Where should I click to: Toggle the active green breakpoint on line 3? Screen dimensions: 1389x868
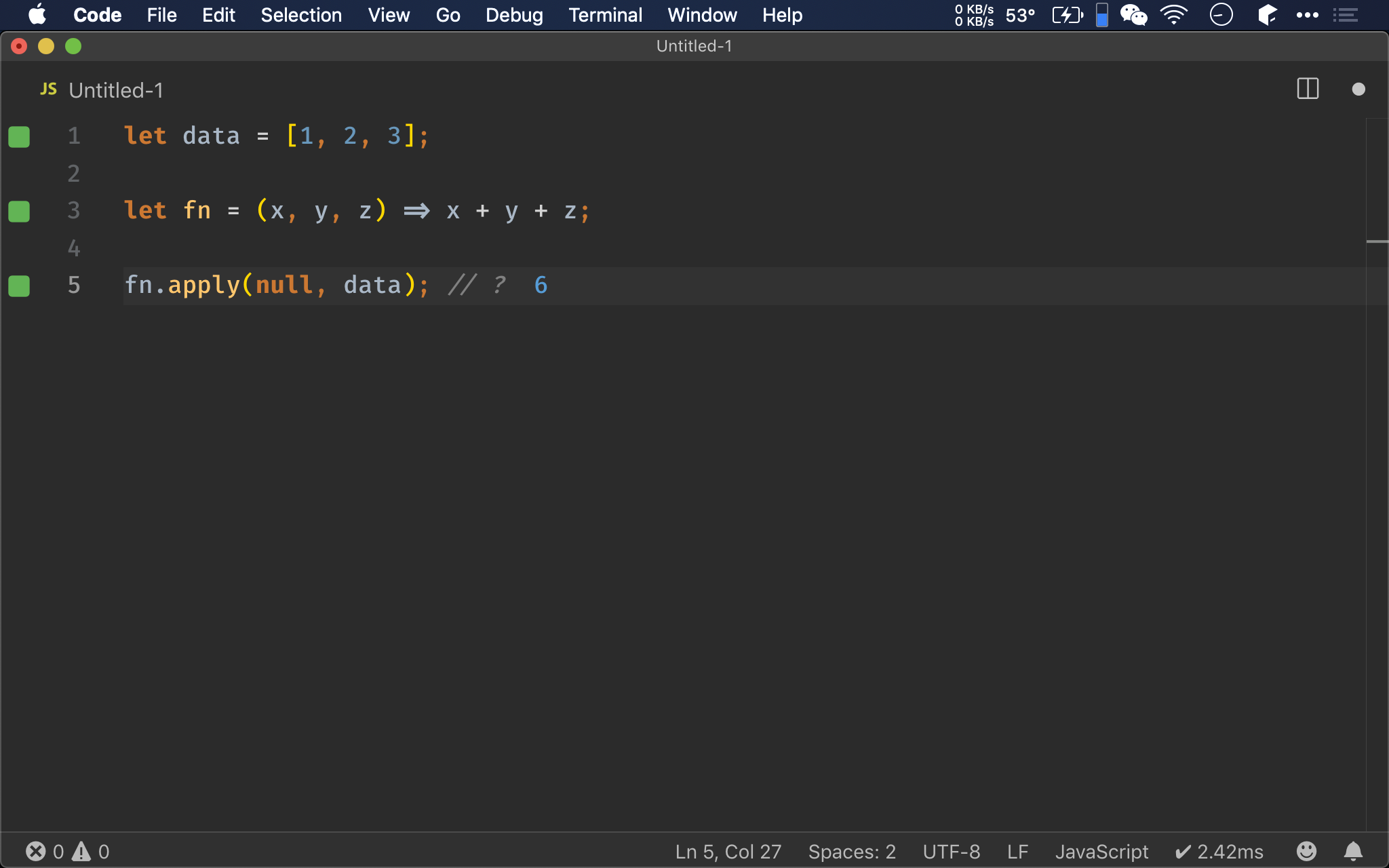pyautogui.click(x=20, y=210)
